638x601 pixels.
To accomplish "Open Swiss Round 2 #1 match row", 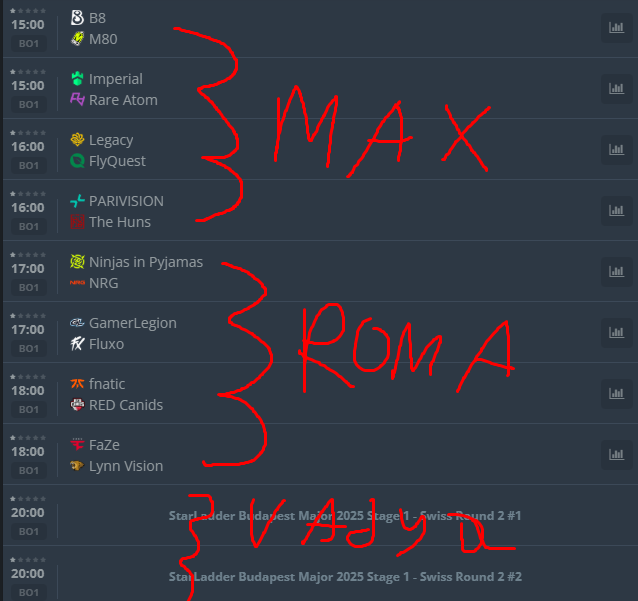I will pos(320,515).
